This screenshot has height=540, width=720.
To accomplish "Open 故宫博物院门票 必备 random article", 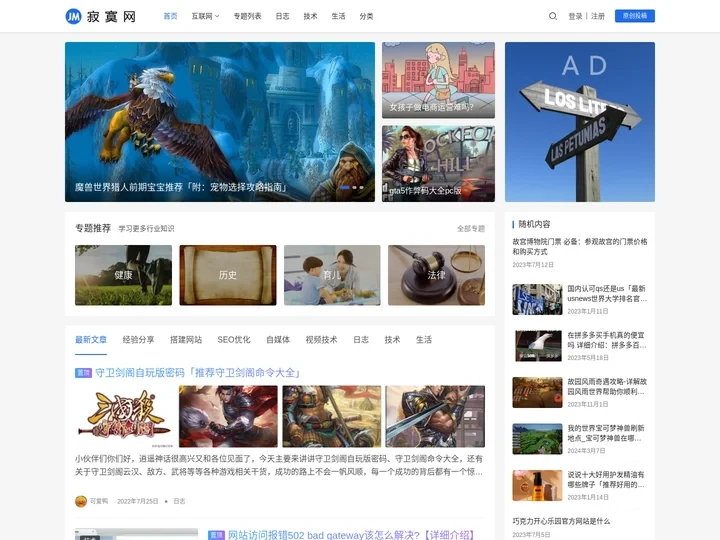I will pos(580,247).
